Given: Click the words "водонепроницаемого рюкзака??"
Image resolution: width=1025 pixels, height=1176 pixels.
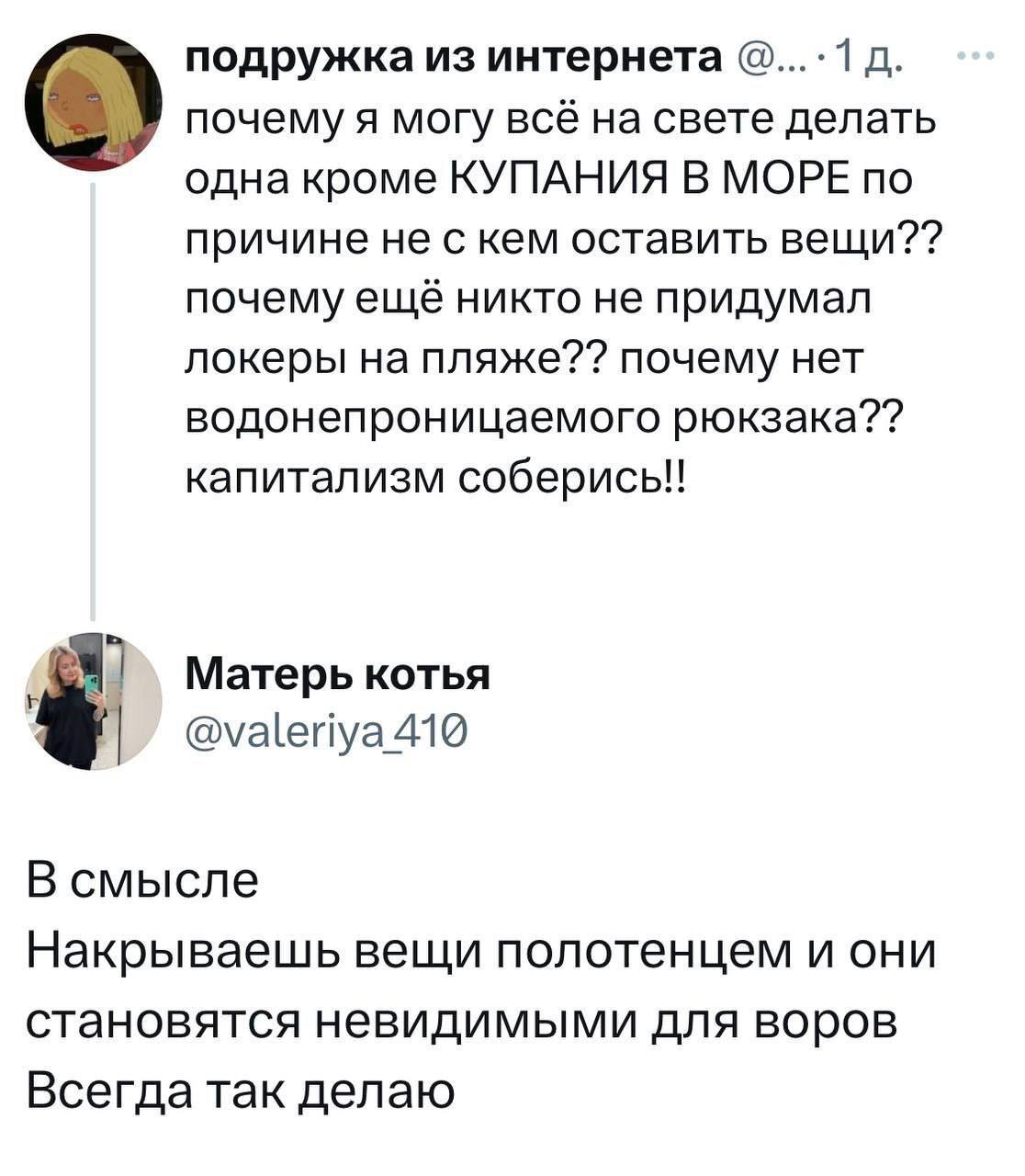Looking at the screenshot, I should click(x=544, y=417).
